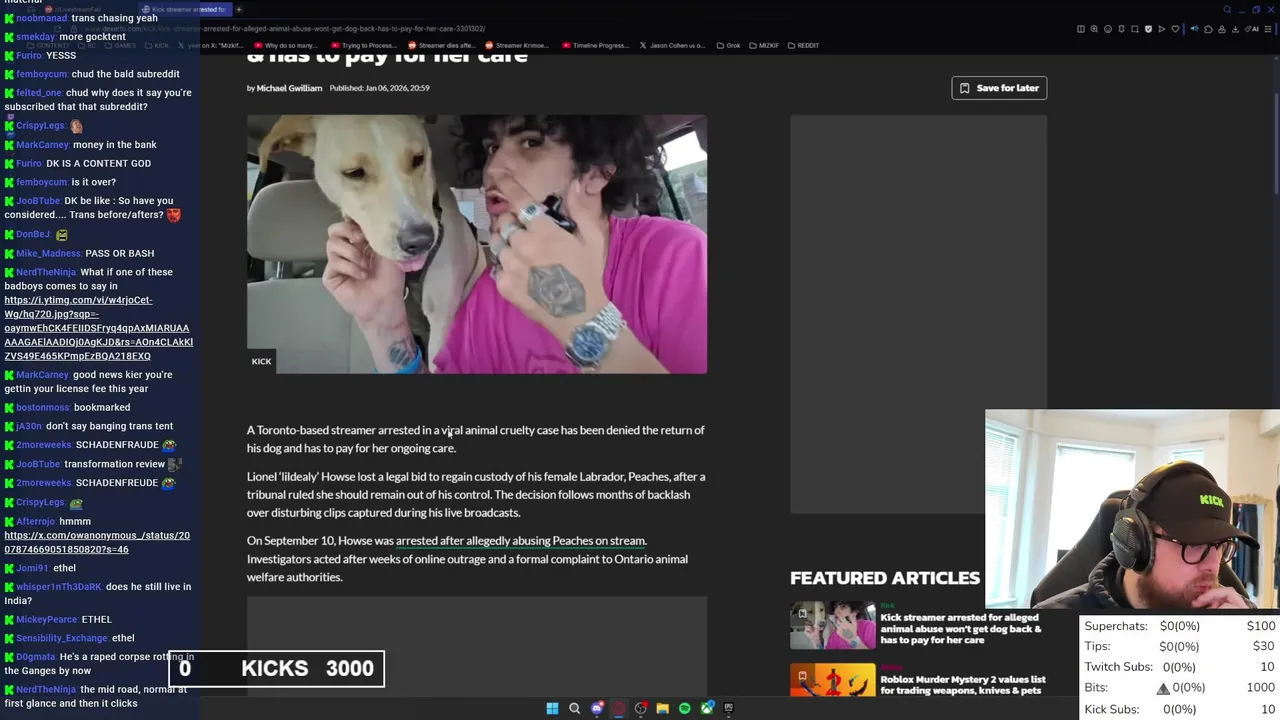Expand the MIZKIF bookmarks folder
Image resolution: width=1280 pixels, height=720 pixels.
click(x=764, y=45)
